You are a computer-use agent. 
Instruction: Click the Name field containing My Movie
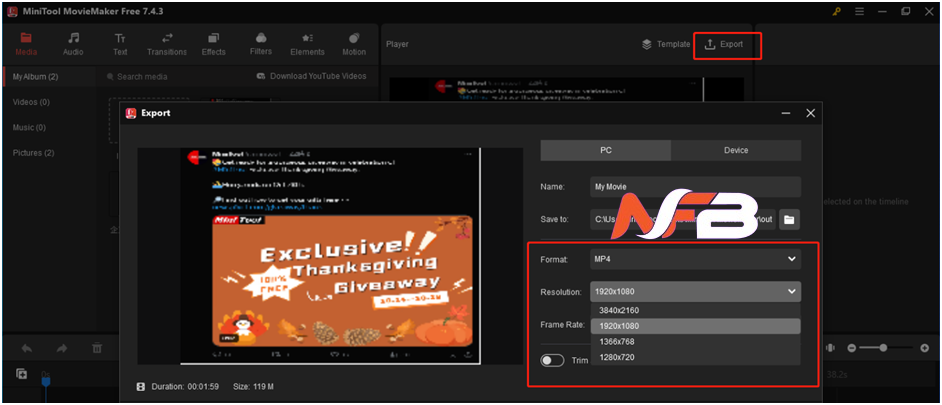tap(694, 186)
